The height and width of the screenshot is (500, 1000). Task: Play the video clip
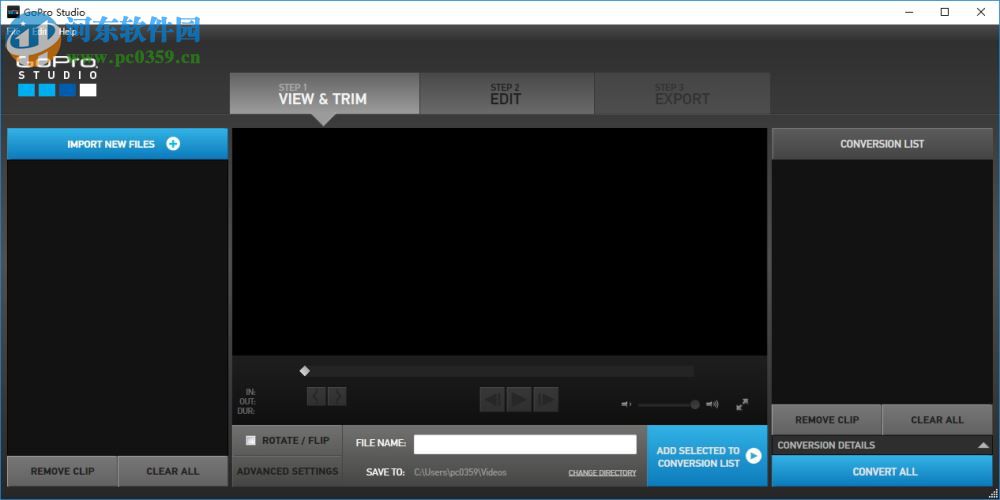click(519, 399)
